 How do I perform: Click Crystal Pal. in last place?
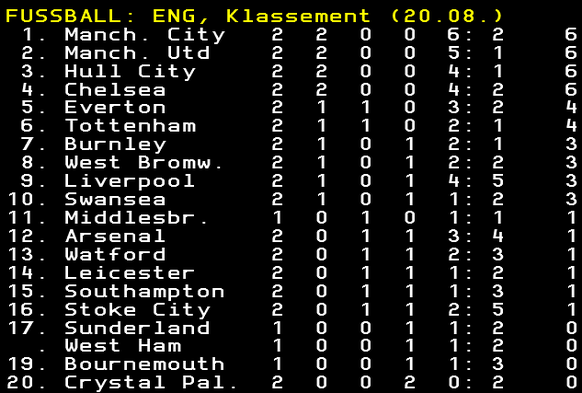[151, 383]
